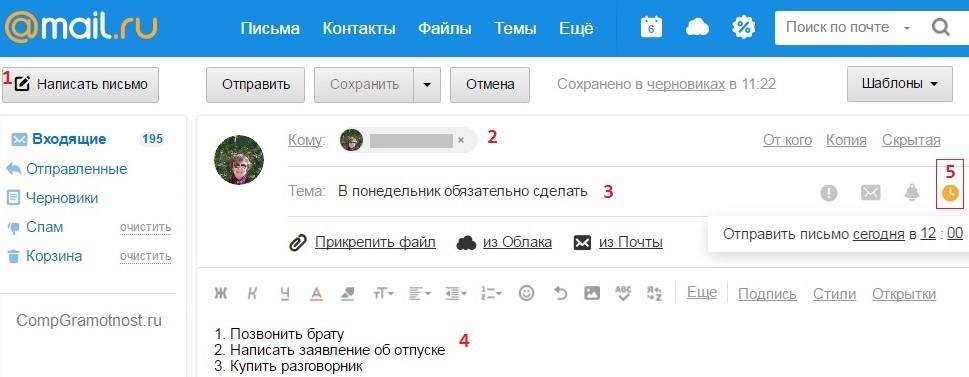Screen dimensions: 969x377
Task: Click the Прикрепить файл link
Action: tap(375, 242)
